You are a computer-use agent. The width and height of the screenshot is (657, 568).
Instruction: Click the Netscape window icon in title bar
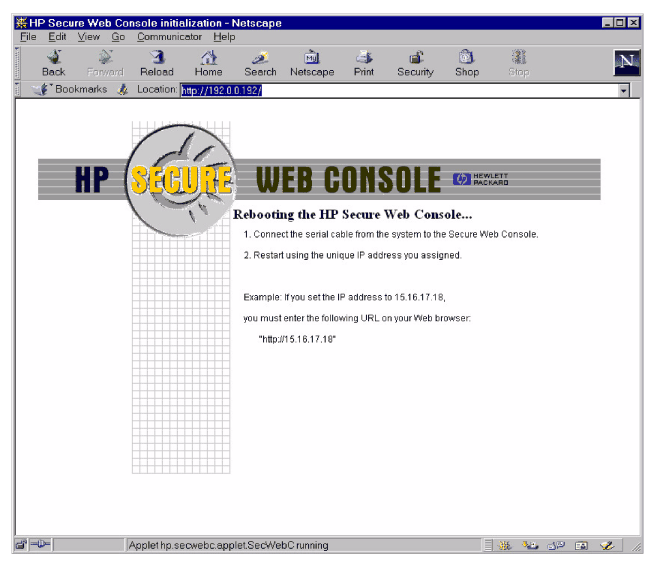21,23
